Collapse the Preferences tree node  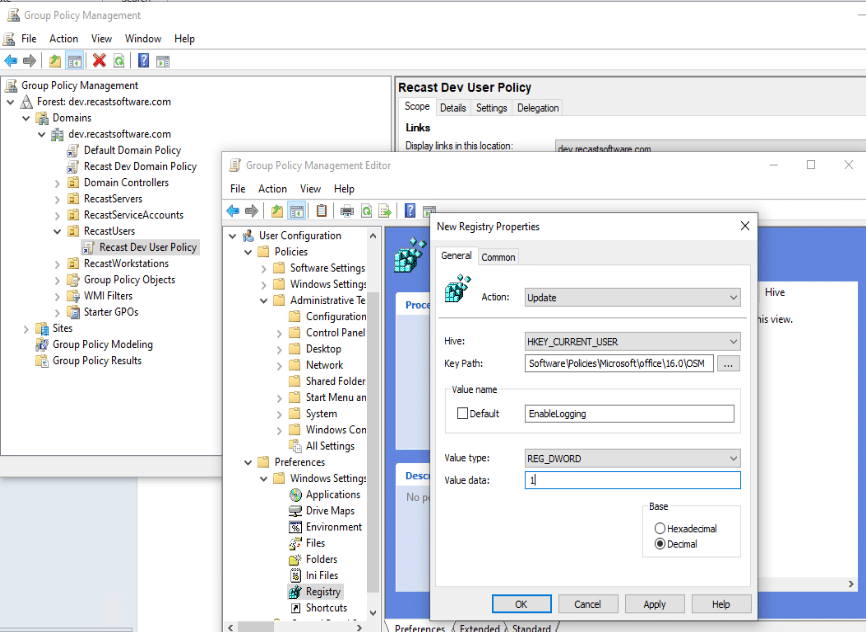[x=246, y=461]
